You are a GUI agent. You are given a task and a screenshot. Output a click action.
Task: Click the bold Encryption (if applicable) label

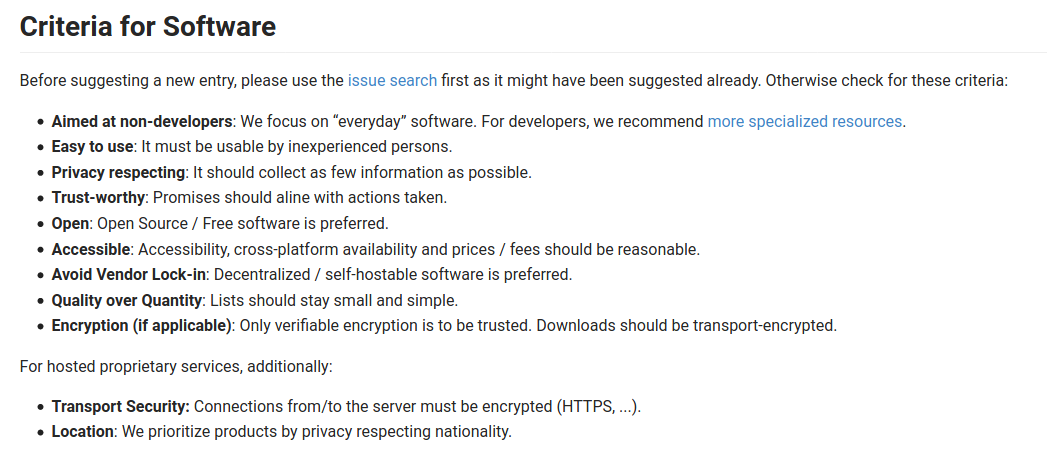(141, 325)
